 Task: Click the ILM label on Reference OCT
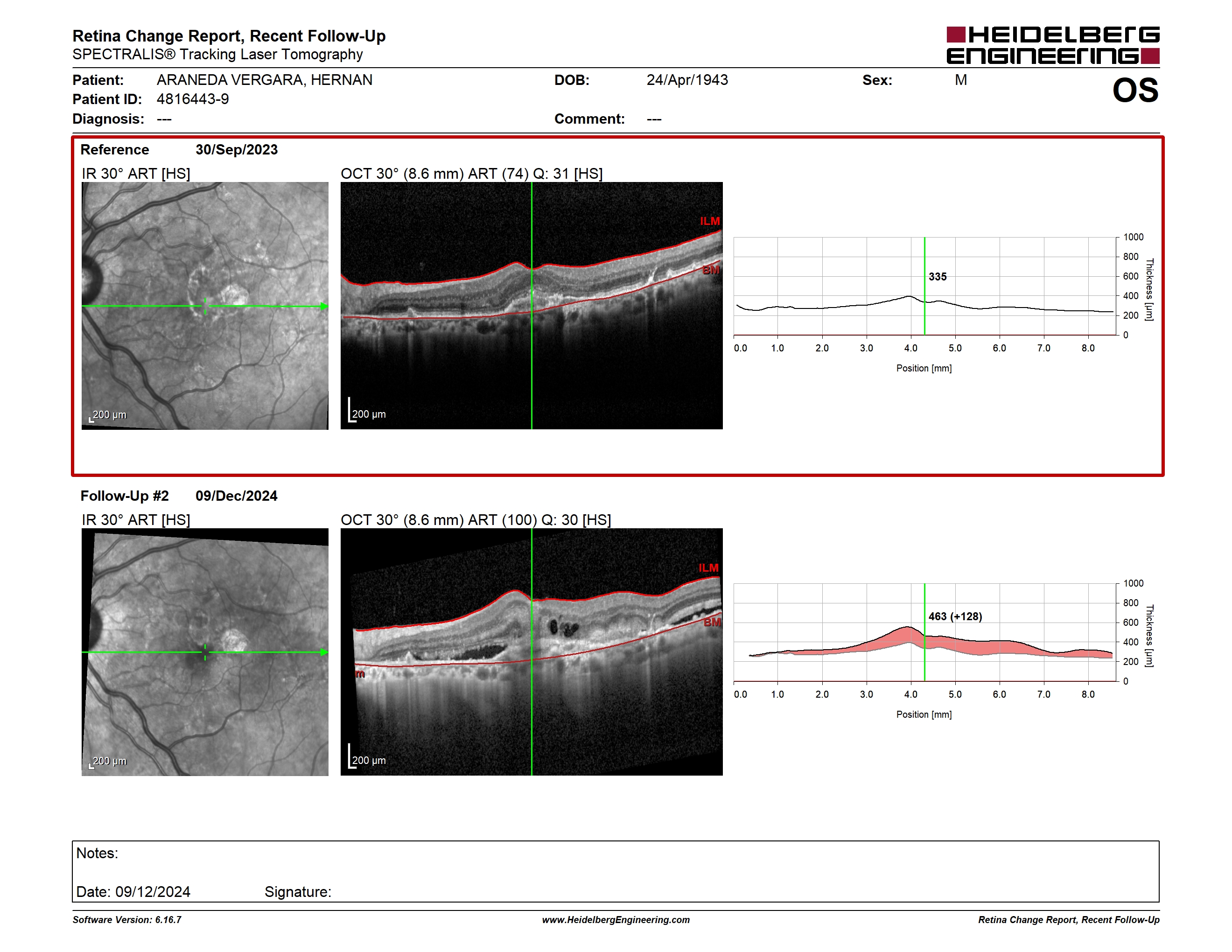[x=710, y=221]
